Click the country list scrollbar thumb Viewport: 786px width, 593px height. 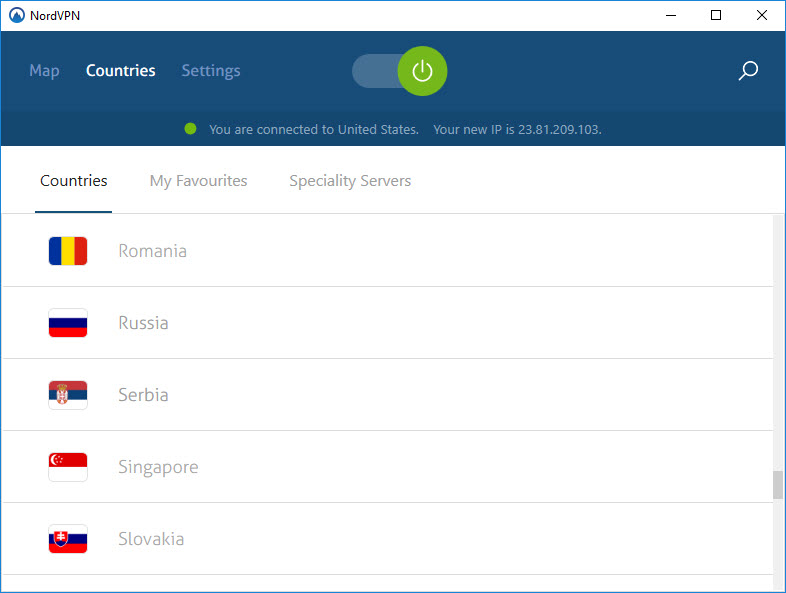[777, 485]
